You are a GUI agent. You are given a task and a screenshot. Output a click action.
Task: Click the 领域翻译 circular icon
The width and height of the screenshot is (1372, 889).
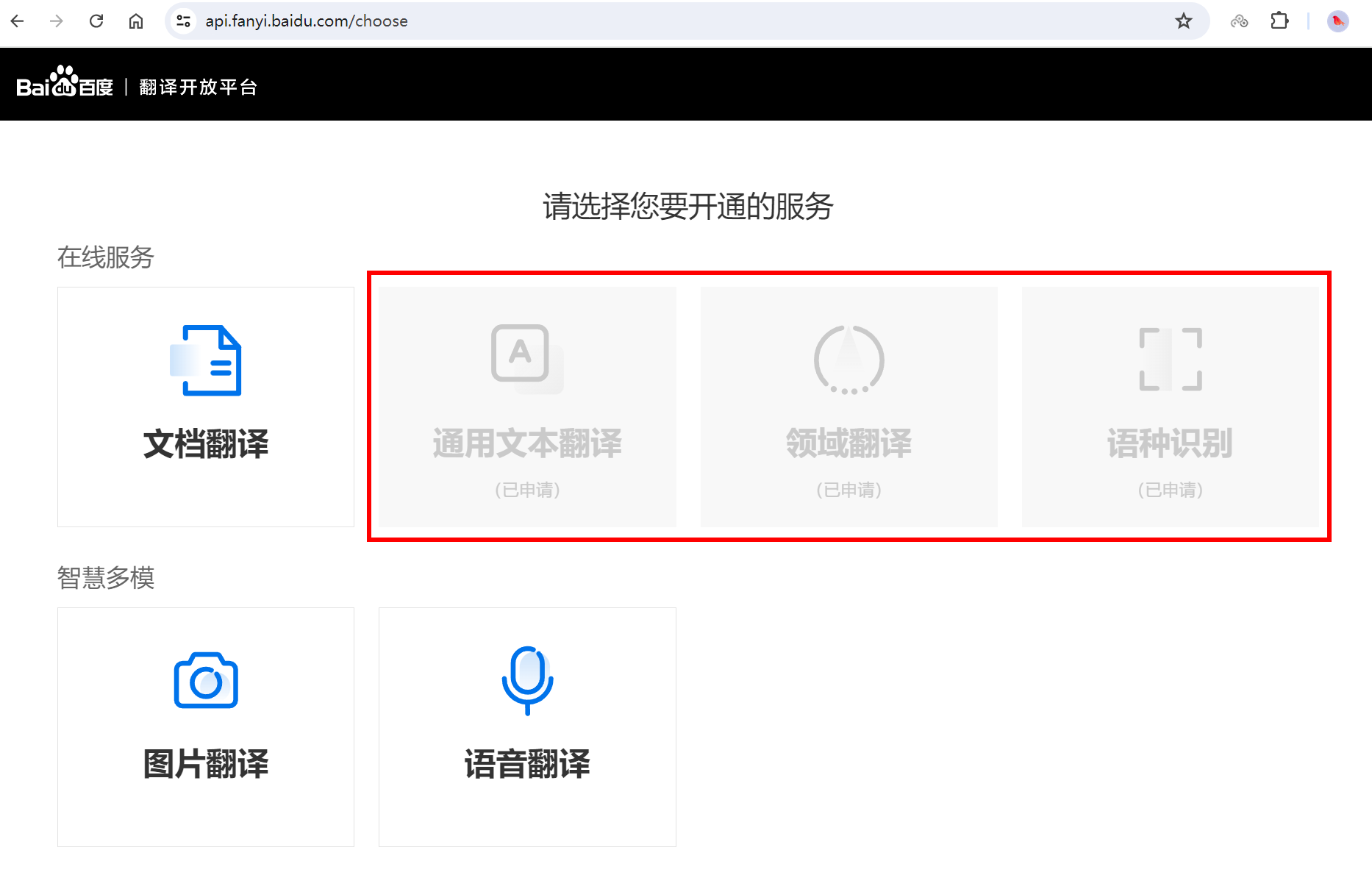(x=849, y=360)
